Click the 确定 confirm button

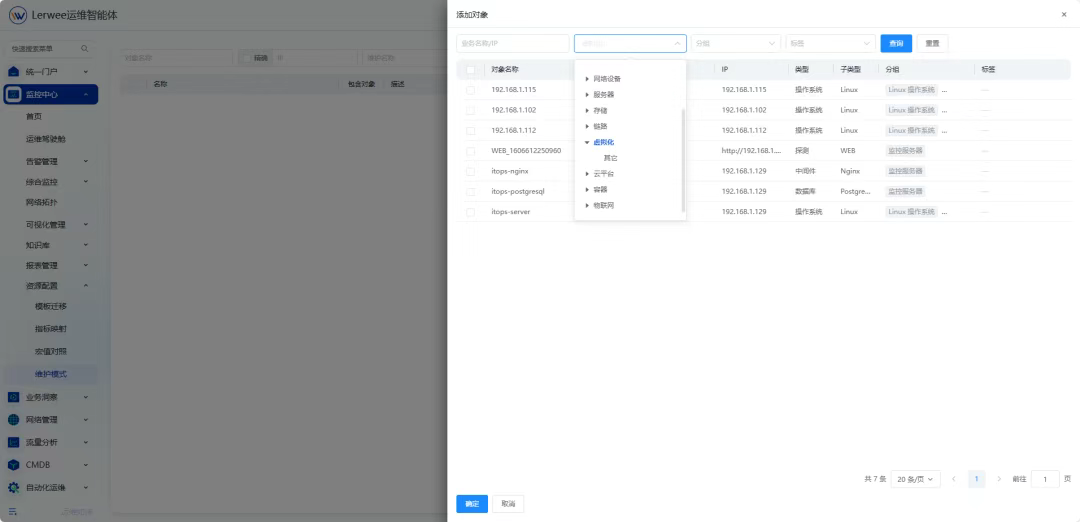pos(471,504)
